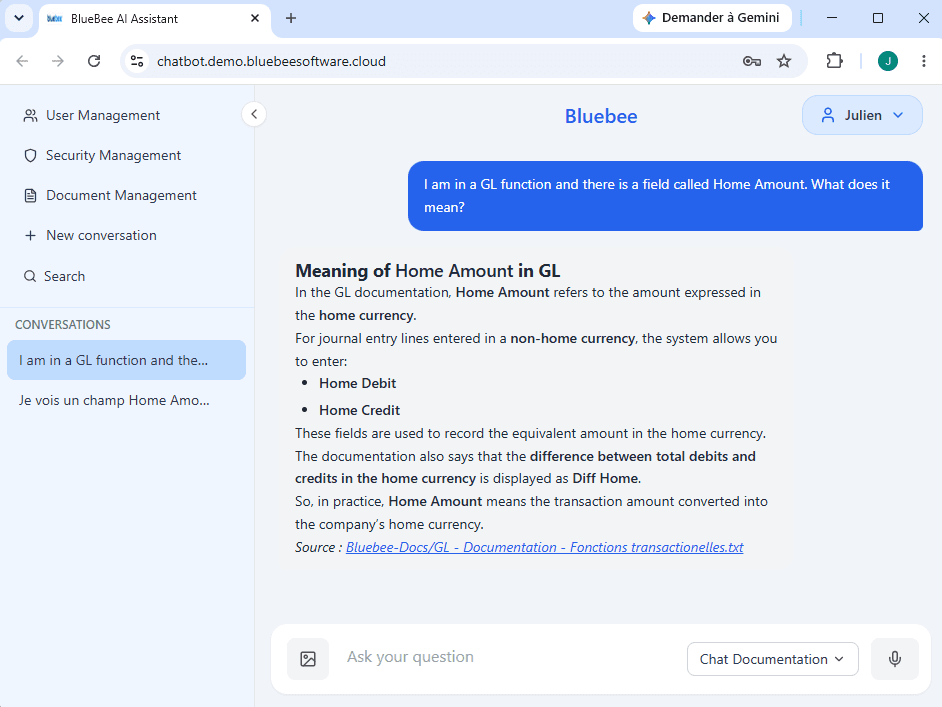Start a New conversation
Screen dimensions: 942x707
(x=90, y=235)
